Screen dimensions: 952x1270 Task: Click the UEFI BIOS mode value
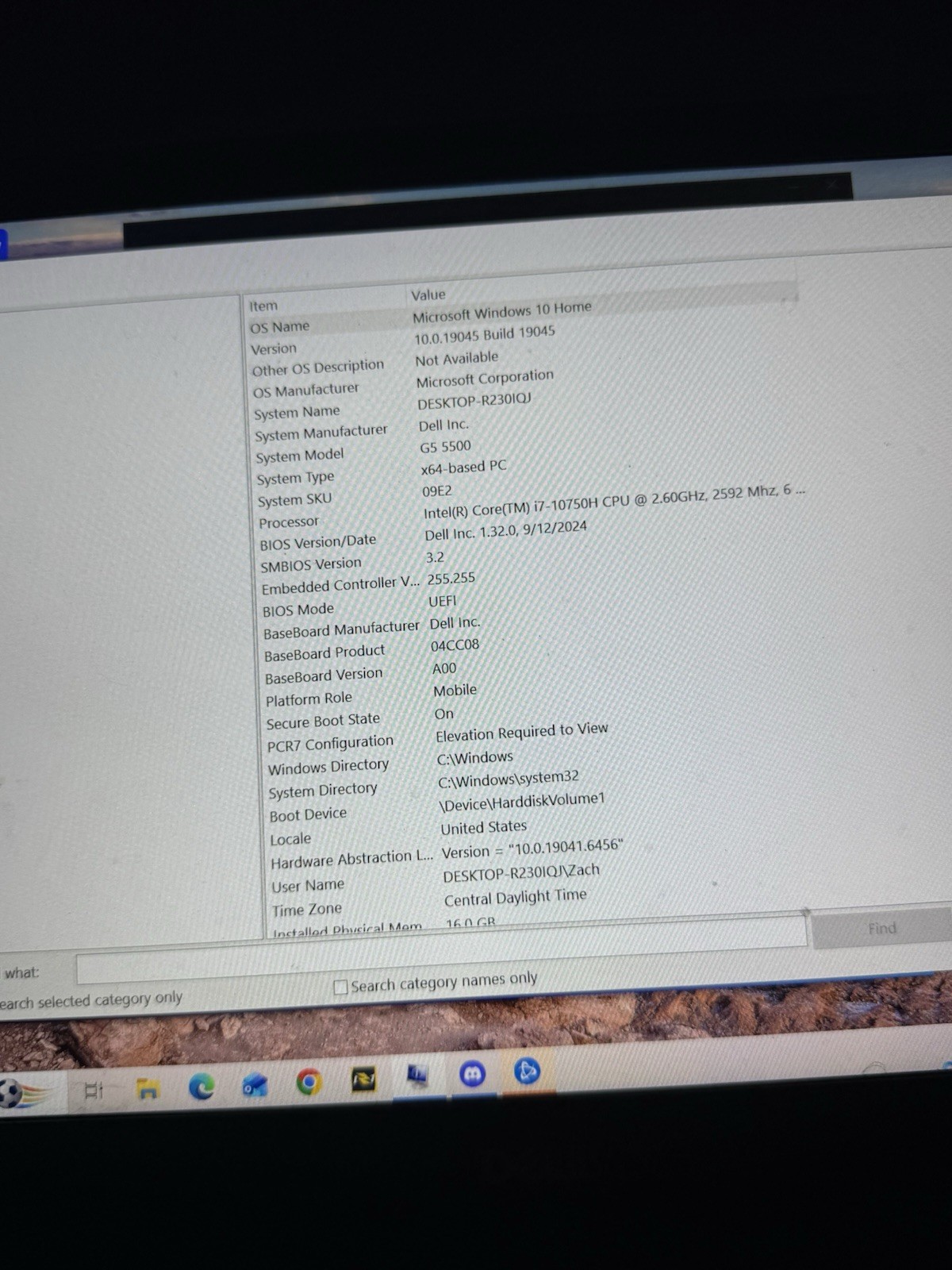(443, 602)
